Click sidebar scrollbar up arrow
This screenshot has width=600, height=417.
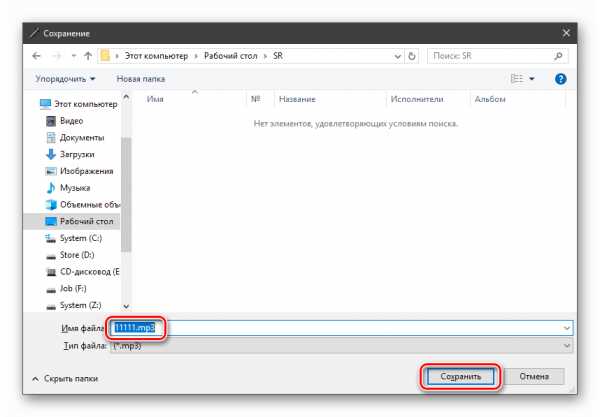[126, 98]
